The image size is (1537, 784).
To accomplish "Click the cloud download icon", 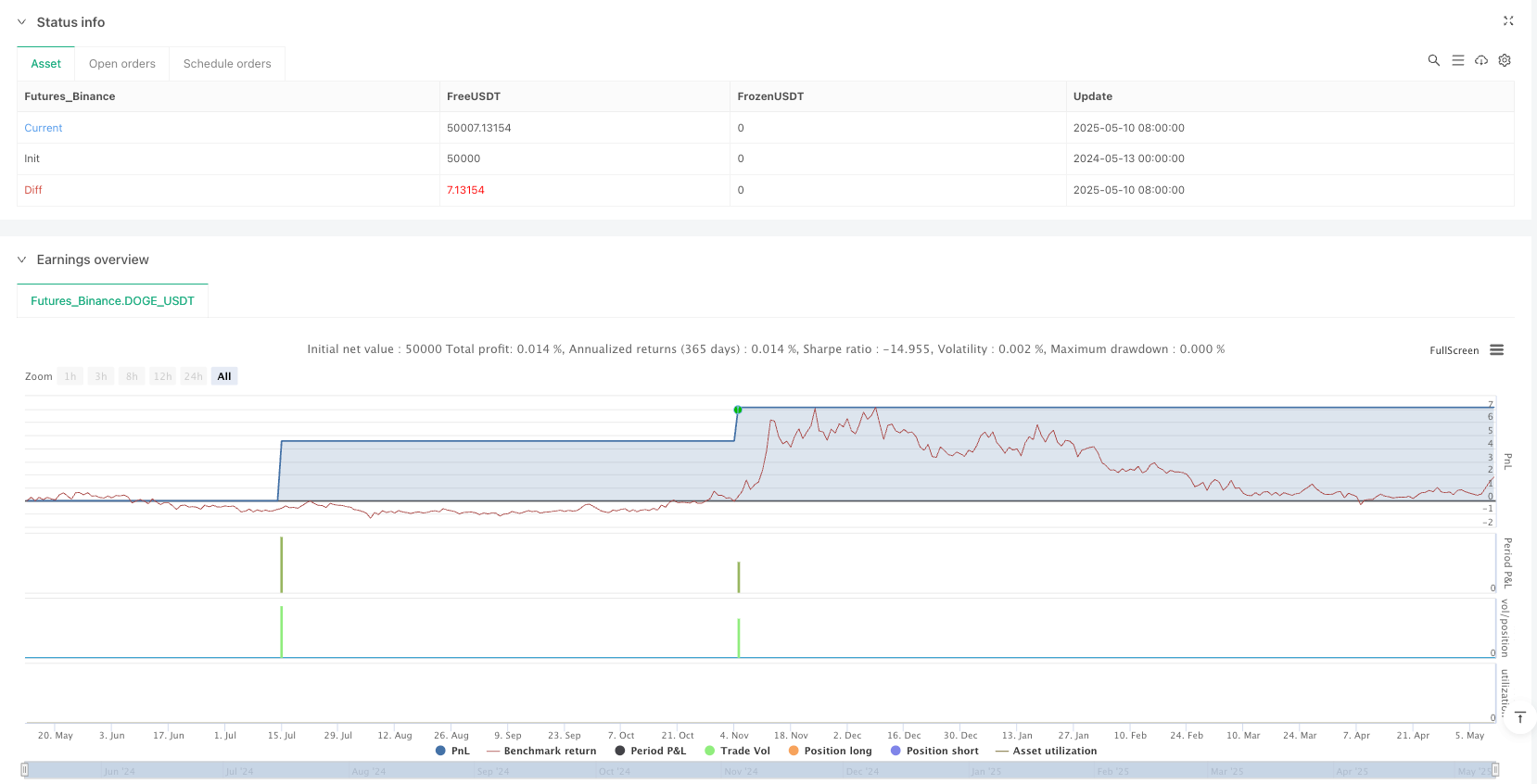I will coord(1481,60).
